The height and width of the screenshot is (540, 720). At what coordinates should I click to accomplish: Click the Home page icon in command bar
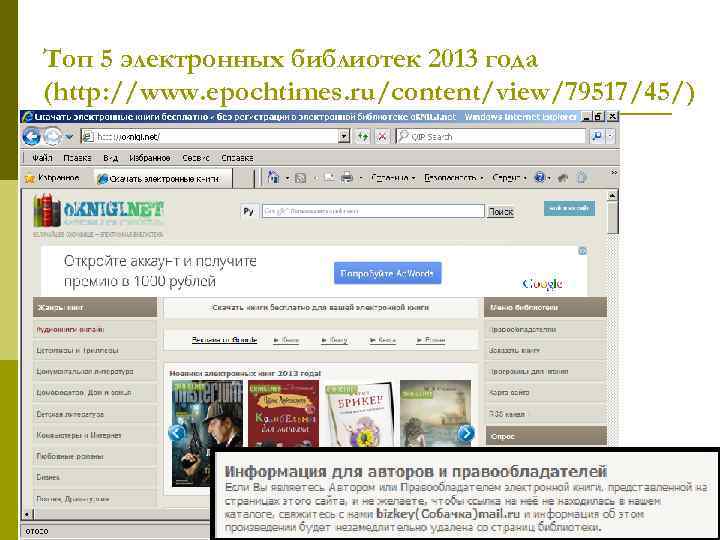click(274, 177)
